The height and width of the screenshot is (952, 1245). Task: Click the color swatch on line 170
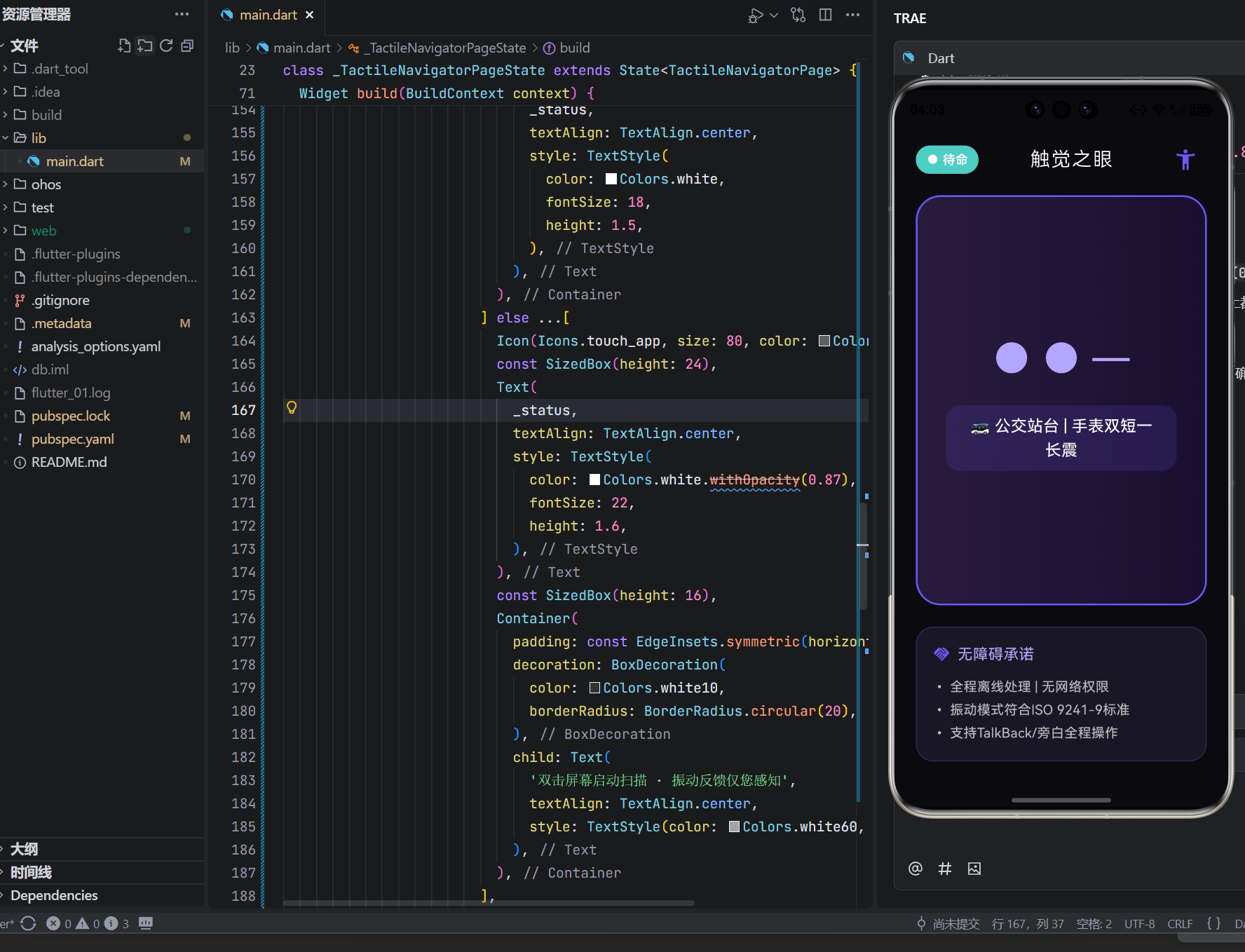pos(594,480)
